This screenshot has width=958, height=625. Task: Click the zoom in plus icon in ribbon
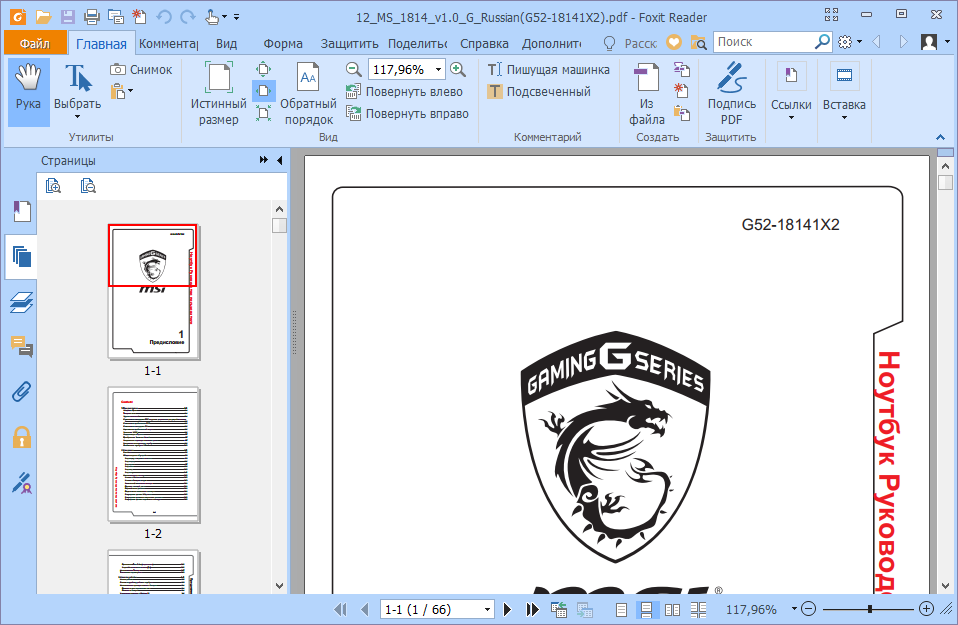tap(458, 69)
